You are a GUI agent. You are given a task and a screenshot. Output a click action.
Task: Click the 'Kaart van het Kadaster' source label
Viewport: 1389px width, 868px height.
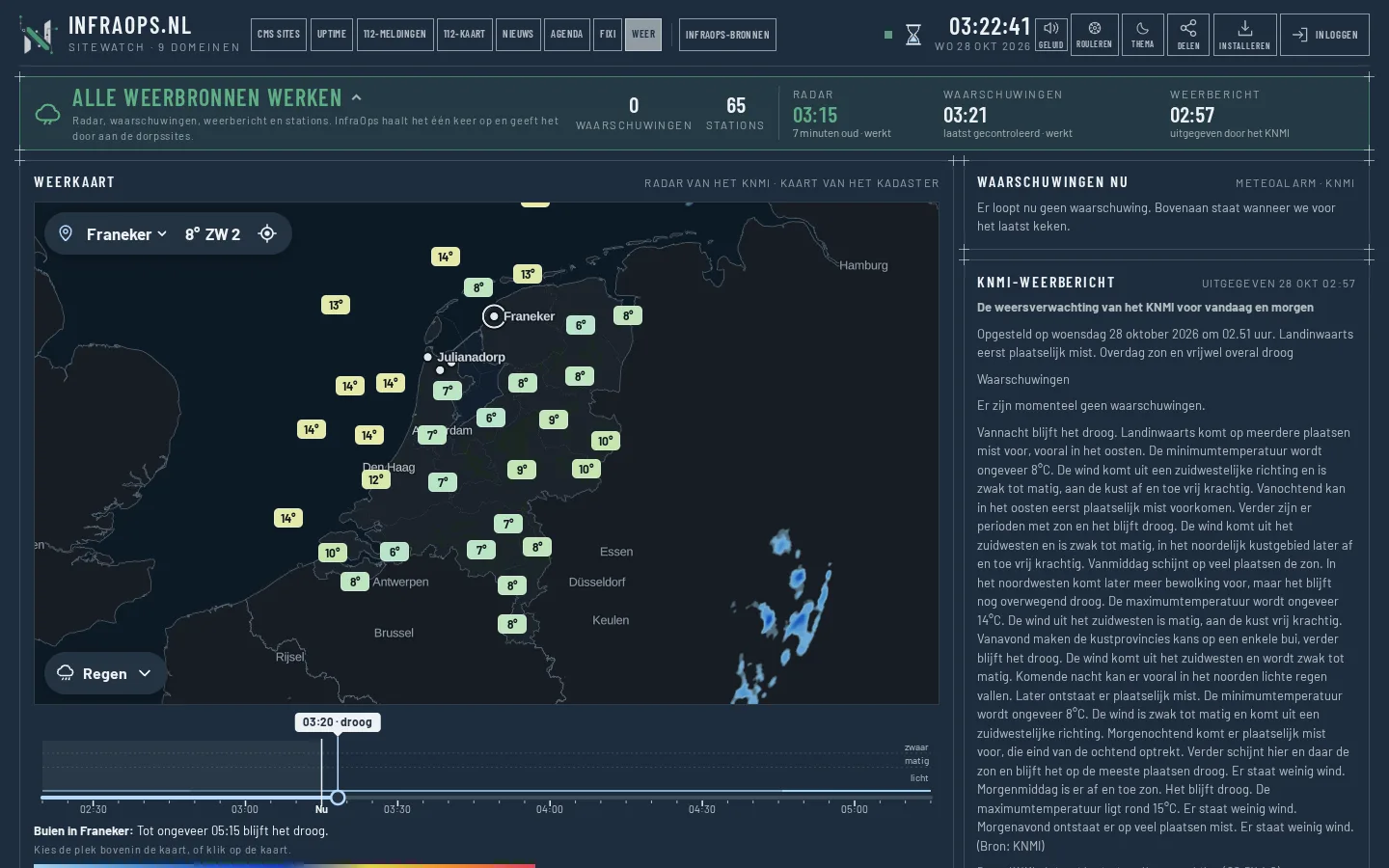tap(859, 183)
